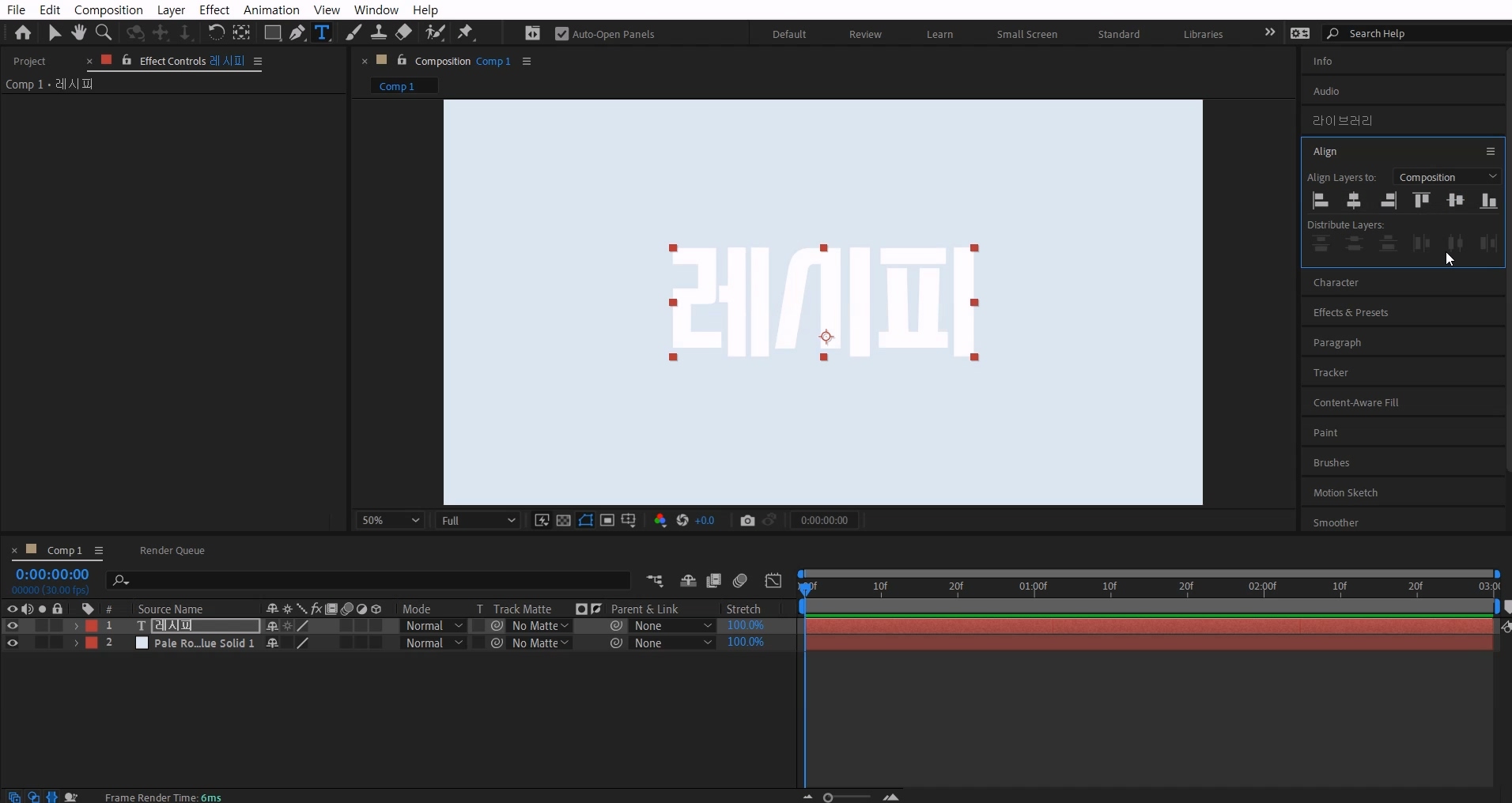Toggle Frame Blending for timeline

coord(715,582)
